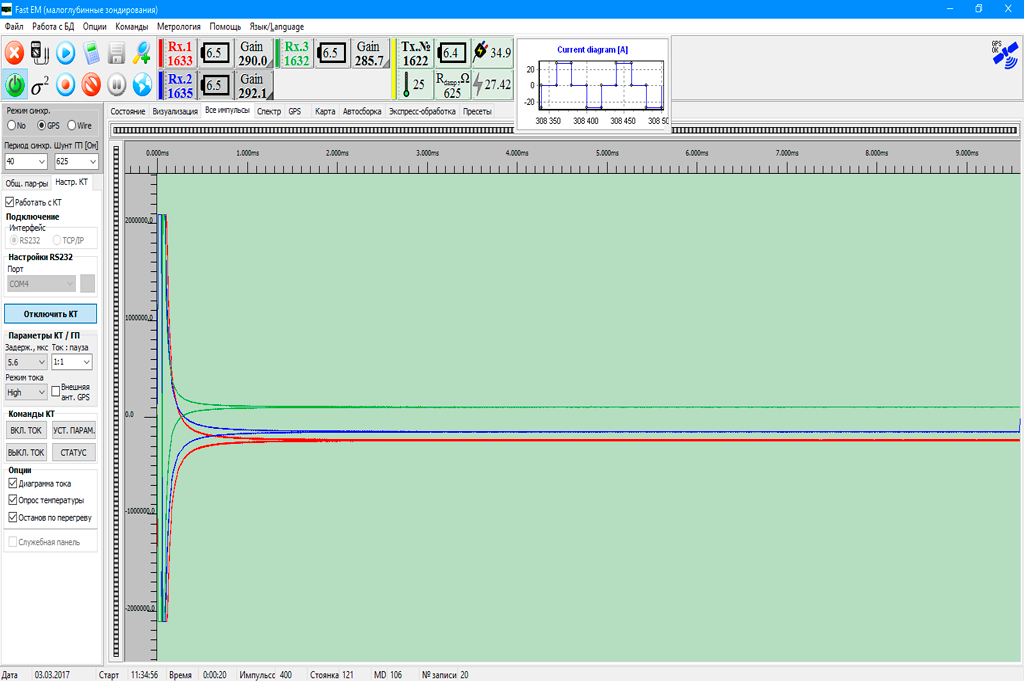
Task: Click the floppy disk save icon
Action: tap(117, 52)
